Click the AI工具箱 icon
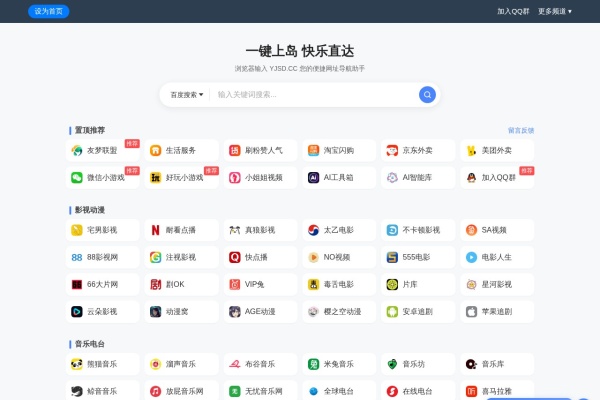600x400 pixels. (313, 178)
